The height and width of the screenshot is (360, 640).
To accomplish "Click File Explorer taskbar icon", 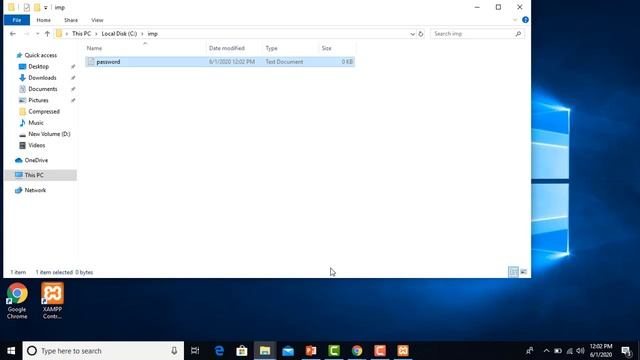I will coord(265,351).
